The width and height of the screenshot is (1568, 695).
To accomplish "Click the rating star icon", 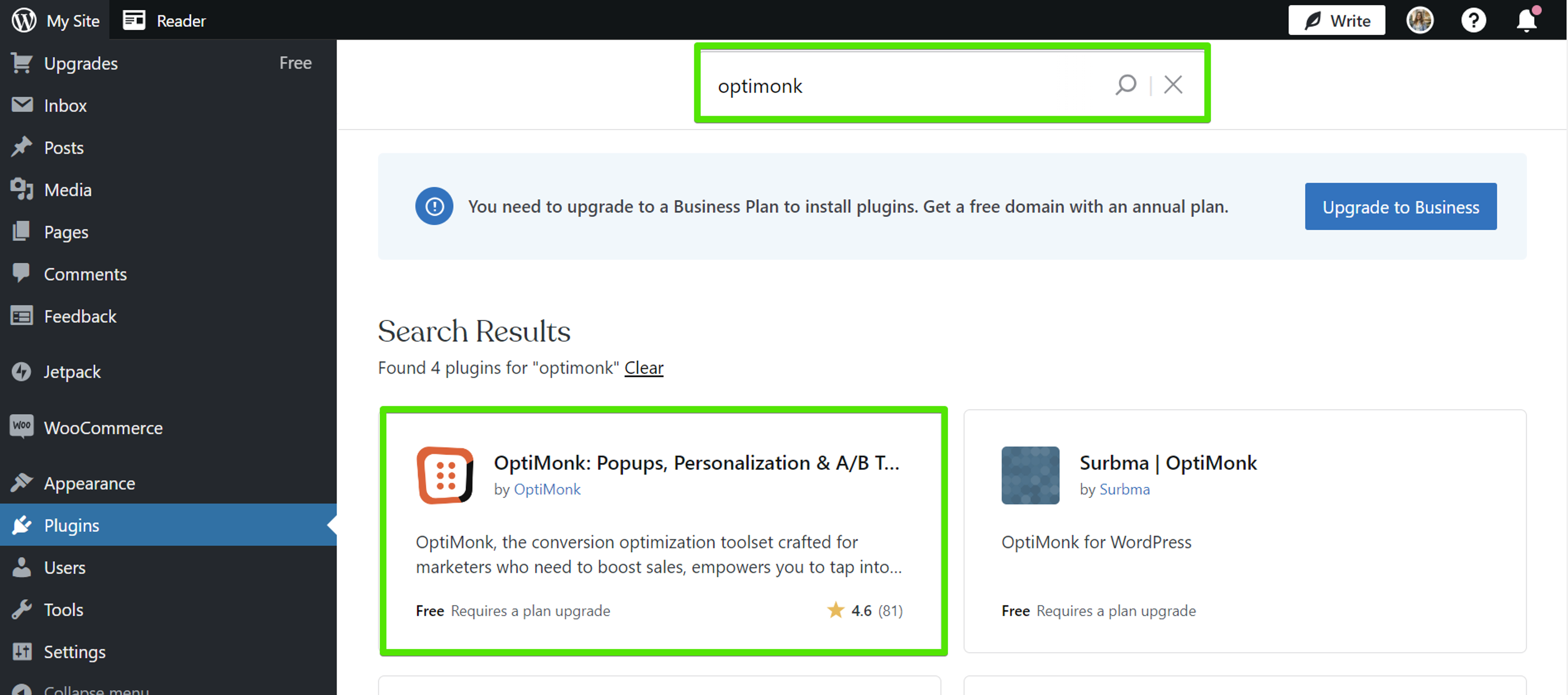I will pyautogui.click(x=836, y=610).
